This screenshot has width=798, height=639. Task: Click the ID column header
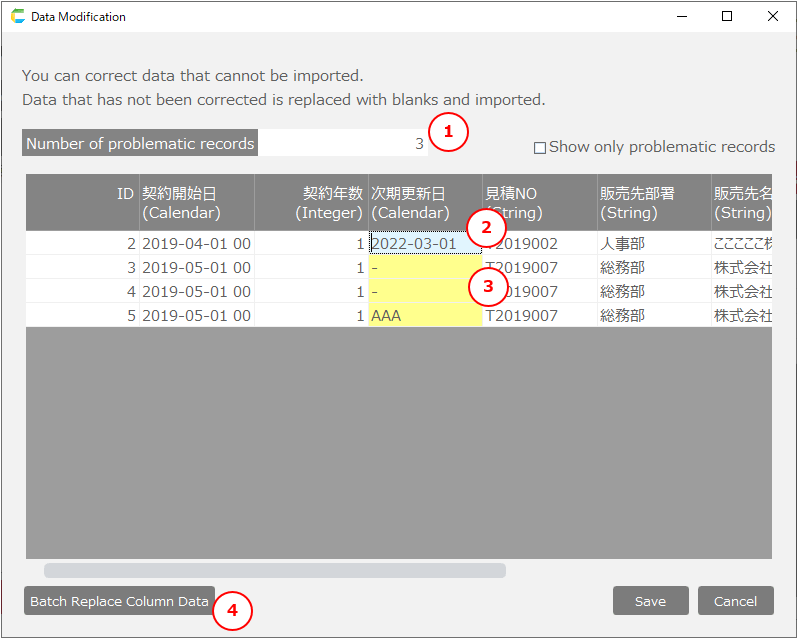(x=83, y=203)
